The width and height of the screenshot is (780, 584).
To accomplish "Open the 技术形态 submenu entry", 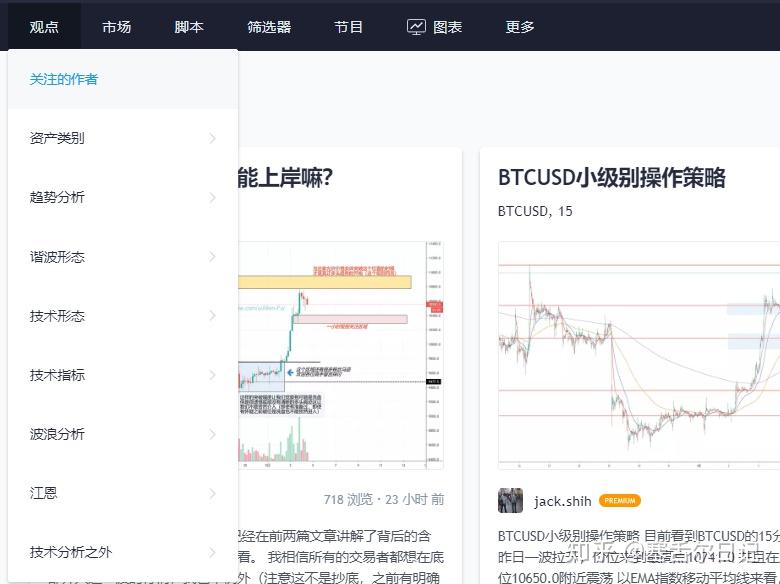I will pos(123,316).
